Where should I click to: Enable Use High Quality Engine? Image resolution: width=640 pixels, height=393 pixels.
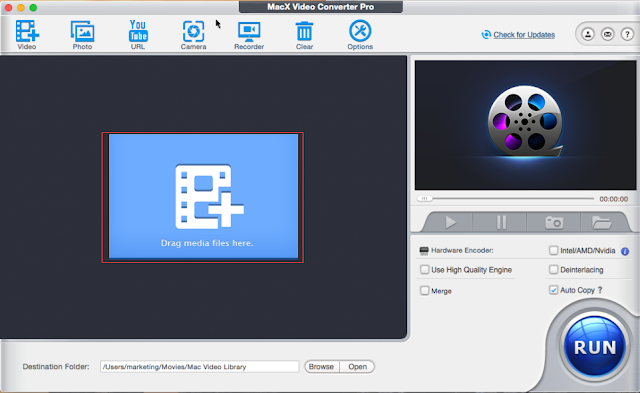coord(424,270)
